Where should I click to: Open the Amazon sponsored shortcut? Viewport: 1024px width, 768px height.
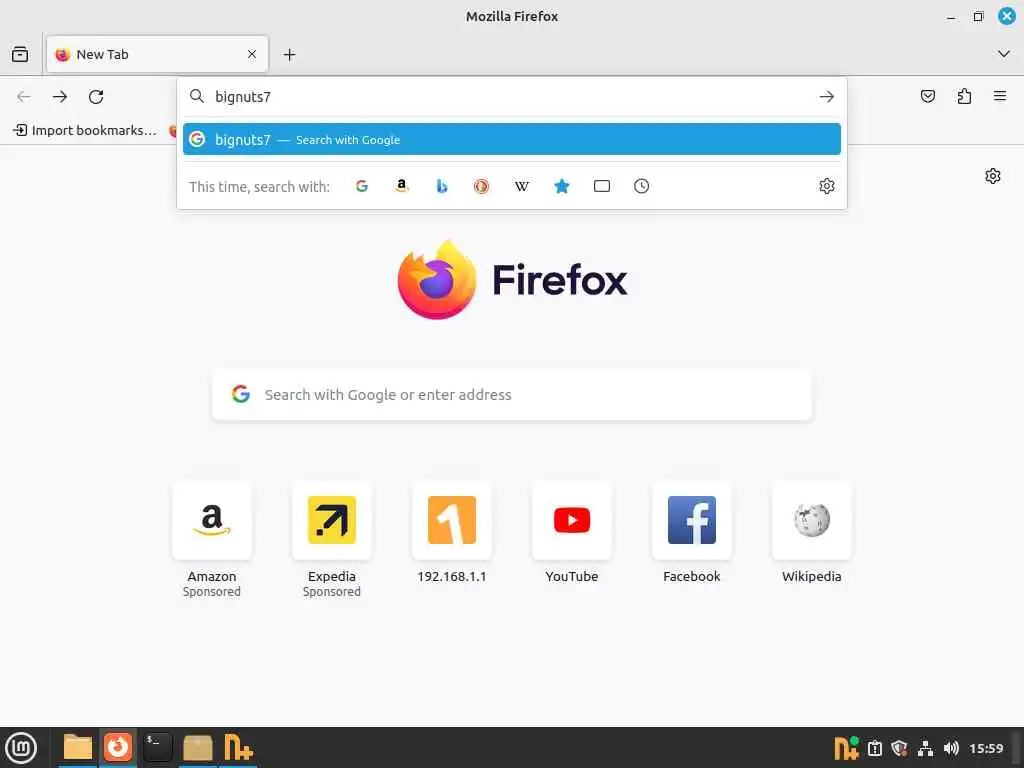point(212,520)
